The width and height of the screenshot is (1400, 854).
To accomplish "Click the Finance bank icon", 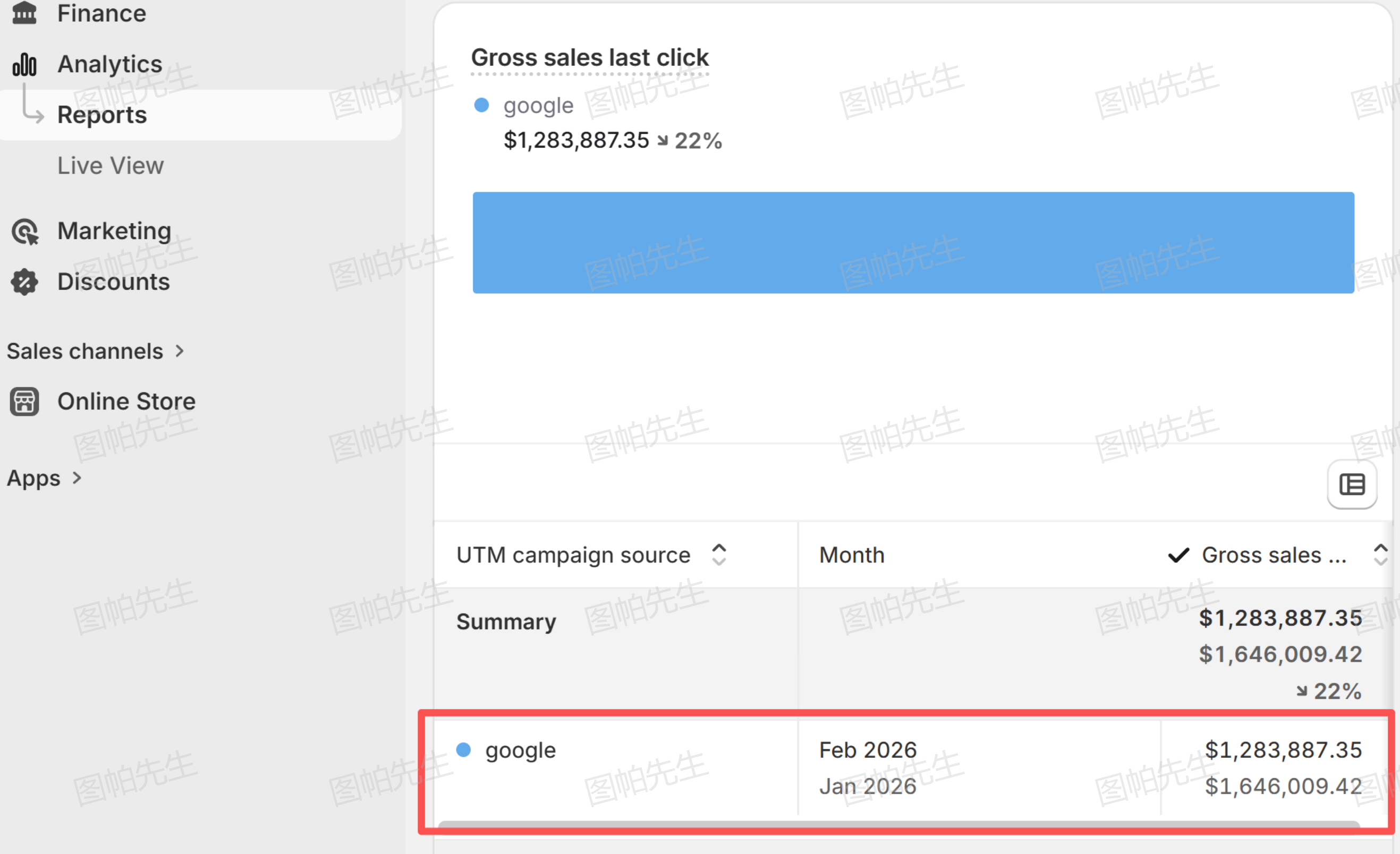I will (24, 13).
